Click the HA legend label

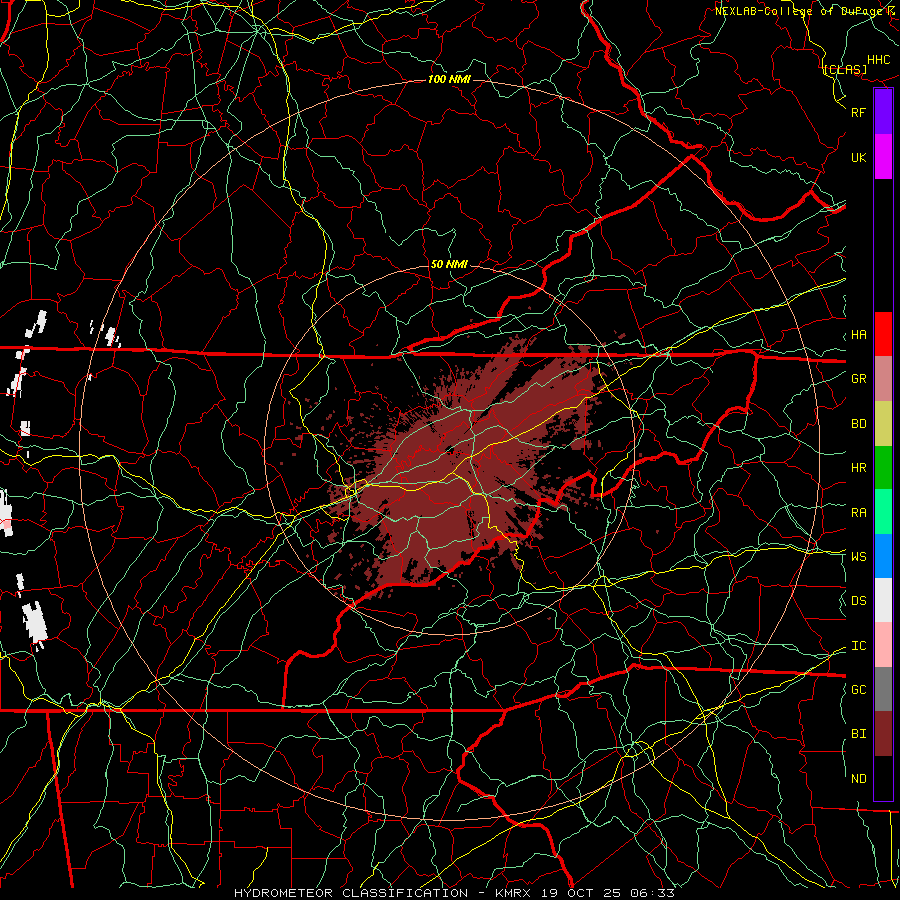click(x=858, y=335)
